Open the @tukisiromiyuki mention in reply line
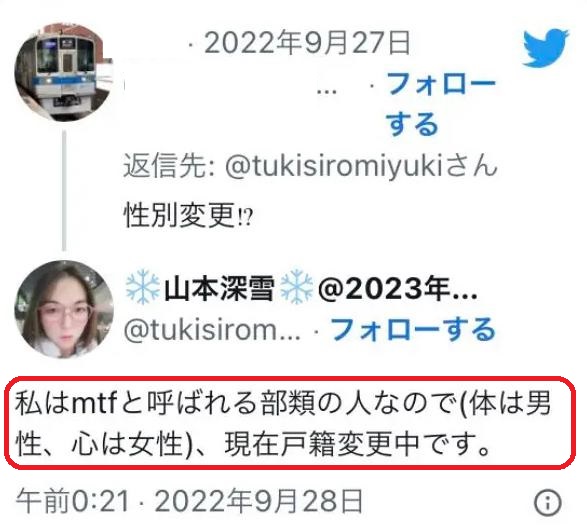 [334, 166]
